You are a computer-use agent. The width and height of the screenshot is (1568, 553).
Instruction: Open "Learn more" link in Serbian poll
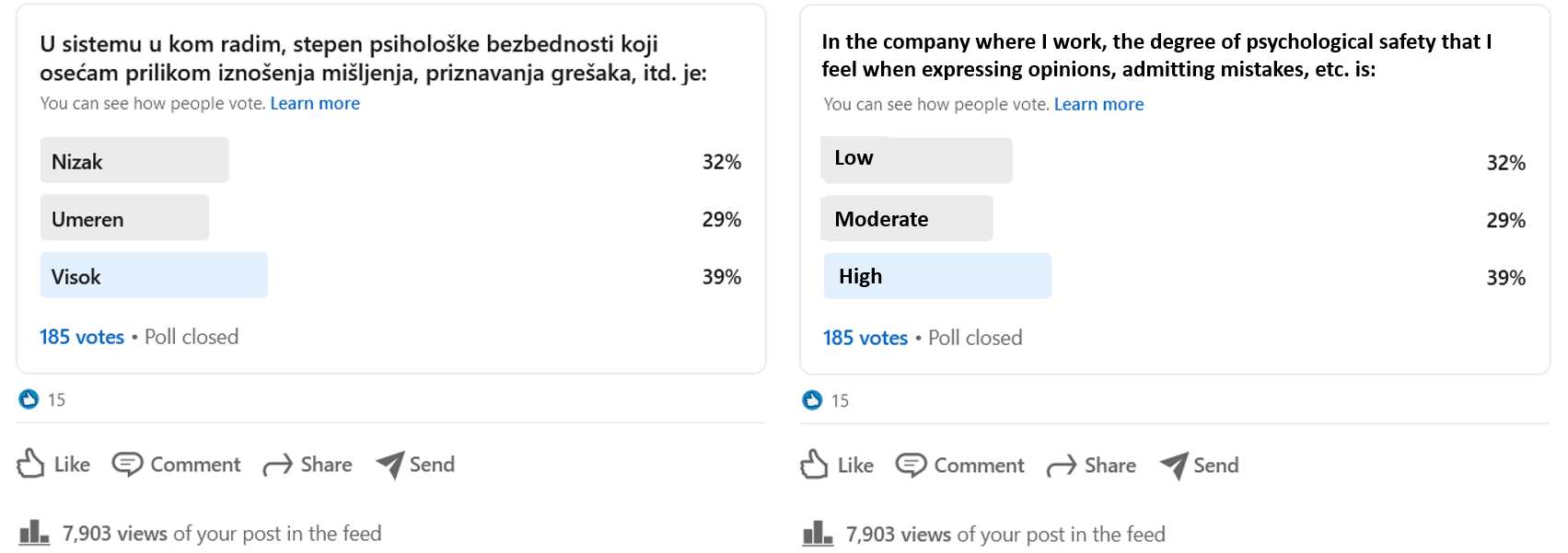coord(315,104)
